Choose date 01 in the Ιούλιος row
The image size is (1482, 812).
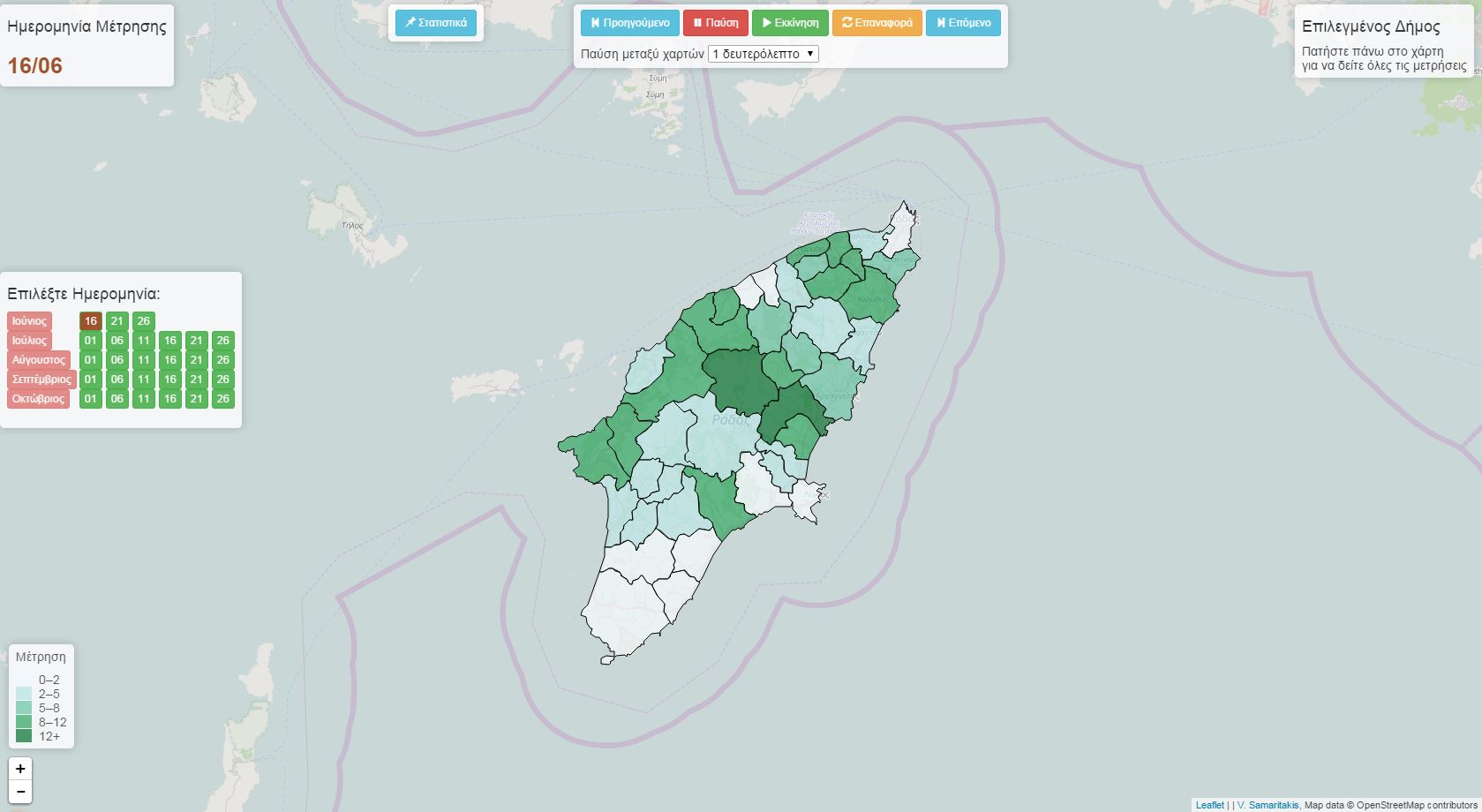pos(91,341)
